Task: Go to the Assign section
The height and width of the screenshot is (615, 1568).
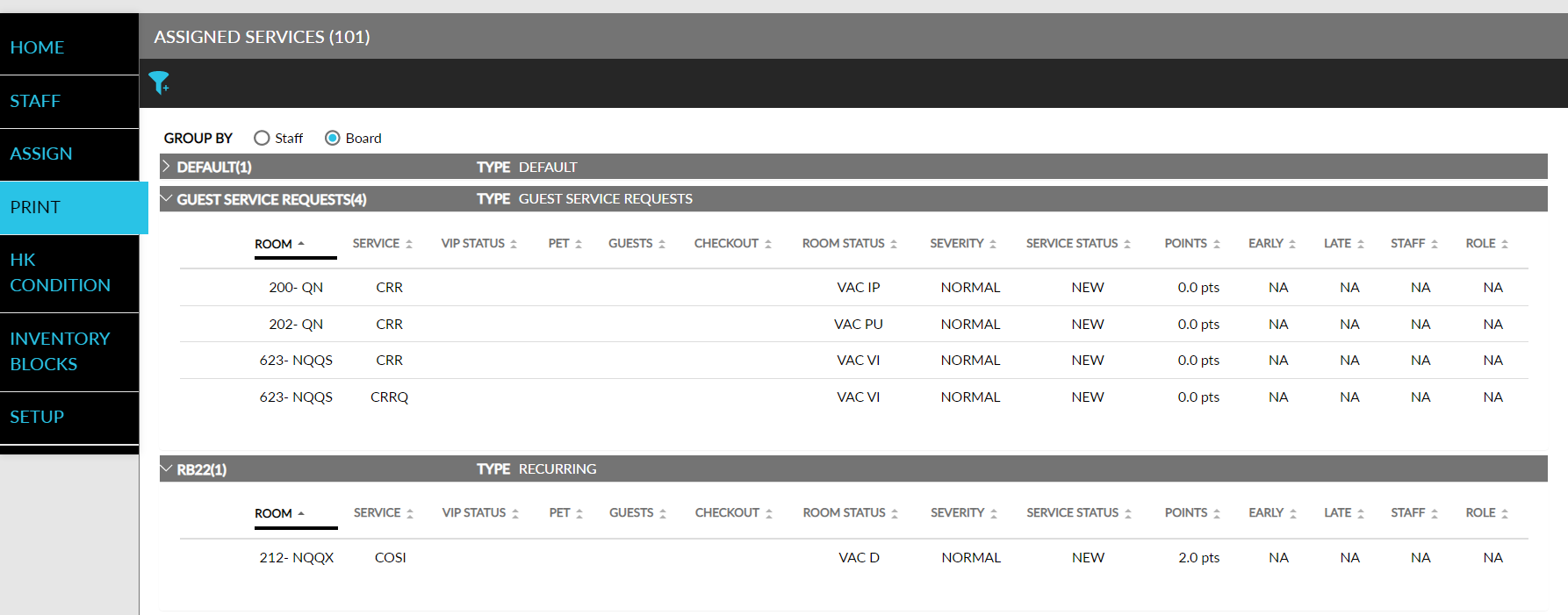Action: pos(41,154)
